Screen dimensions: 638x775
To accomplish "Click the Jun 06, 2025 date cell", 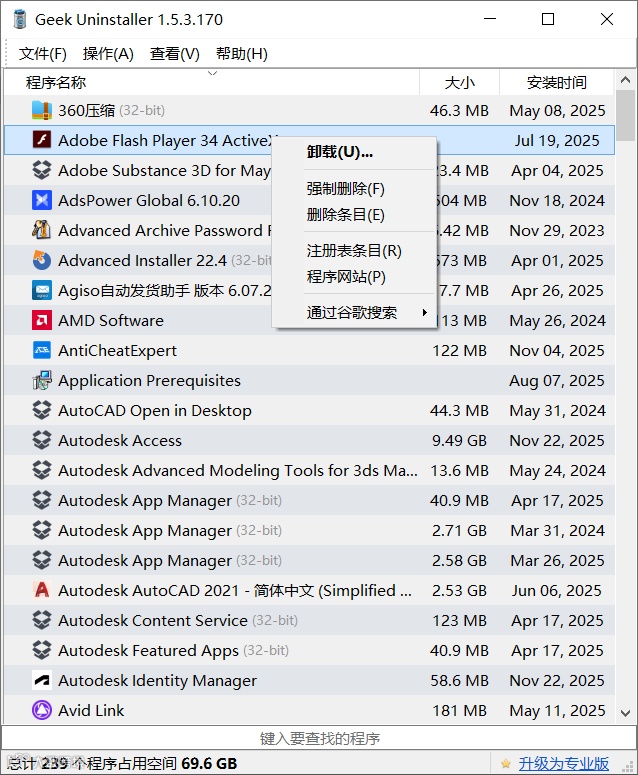I will (x=557, y=591).
